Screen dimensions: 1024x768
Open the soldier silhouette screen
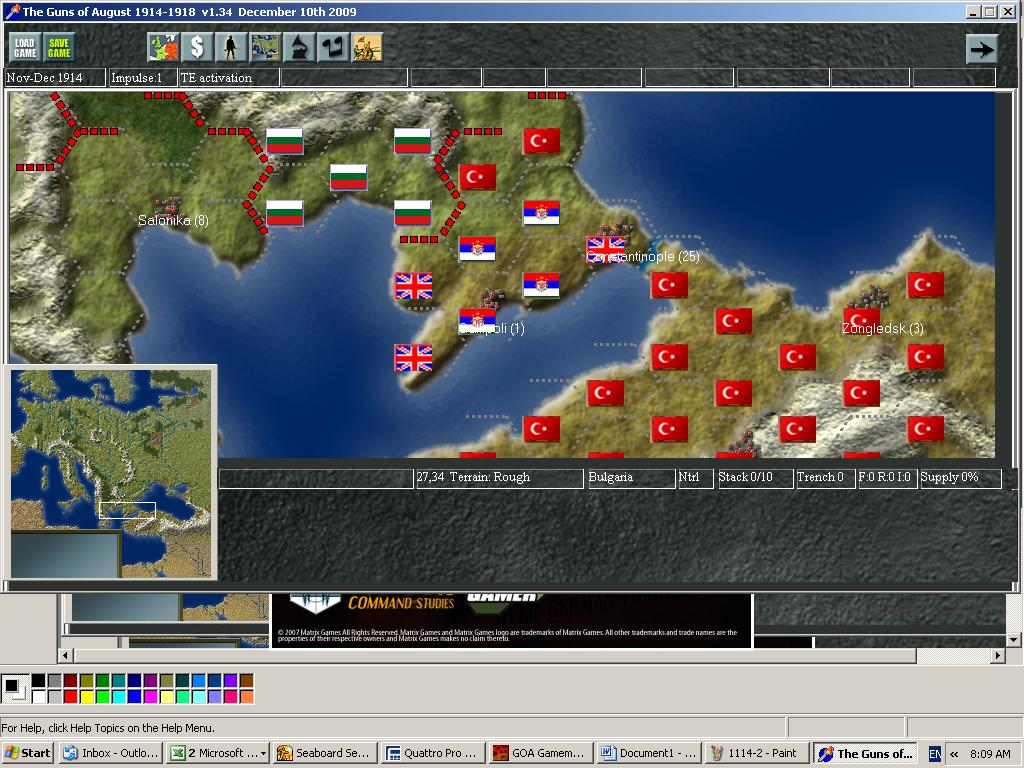(231, 48)
